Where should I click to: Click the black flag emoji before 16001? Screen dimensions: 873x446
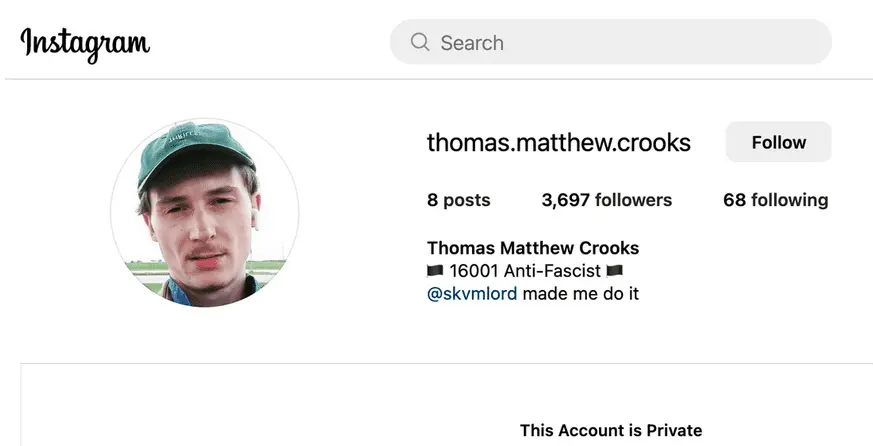click(x=435, y=271)
